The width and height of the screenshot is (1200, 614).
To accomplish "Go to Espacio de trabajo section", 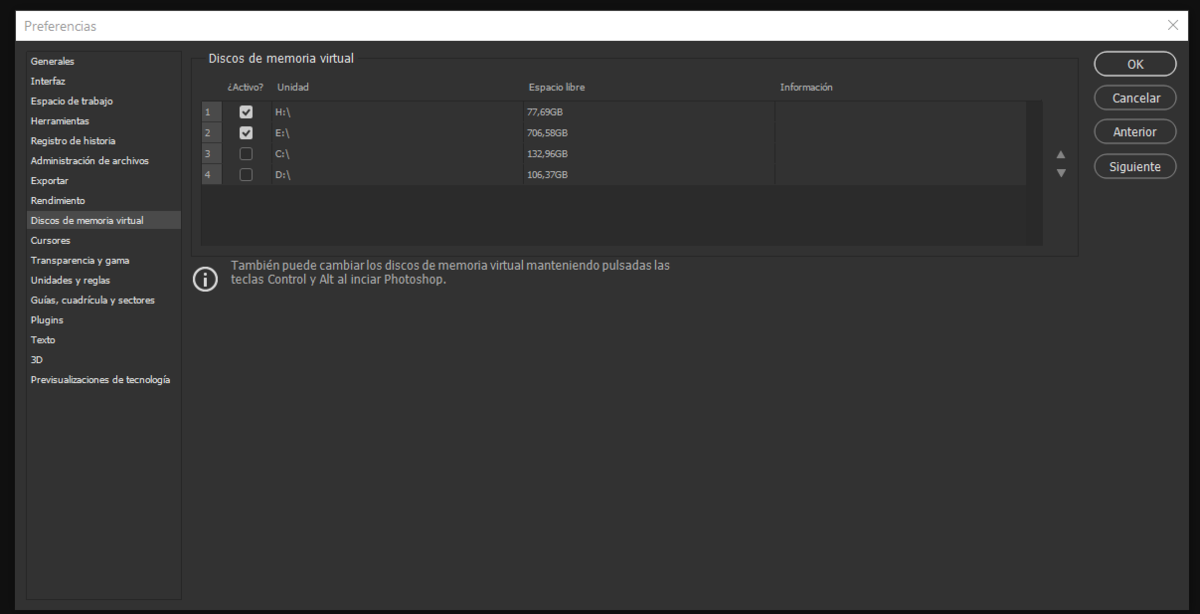I will [x=104, y=101].
